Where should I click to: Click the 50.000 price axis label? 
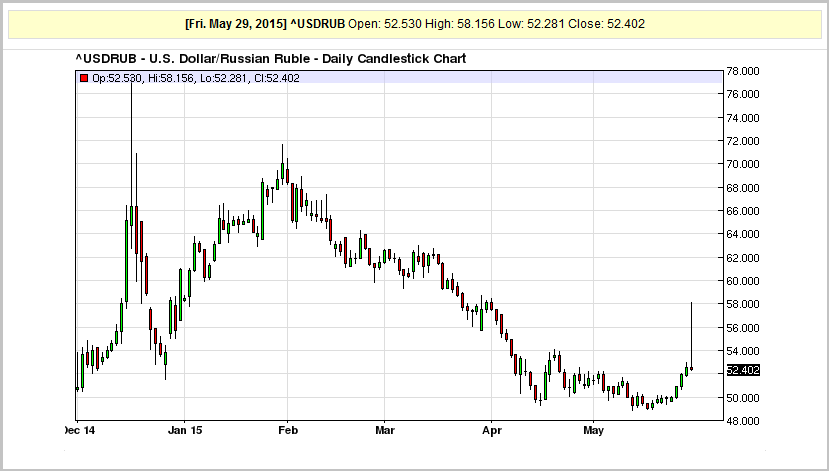pyautogui.click(x=743, y=398)
